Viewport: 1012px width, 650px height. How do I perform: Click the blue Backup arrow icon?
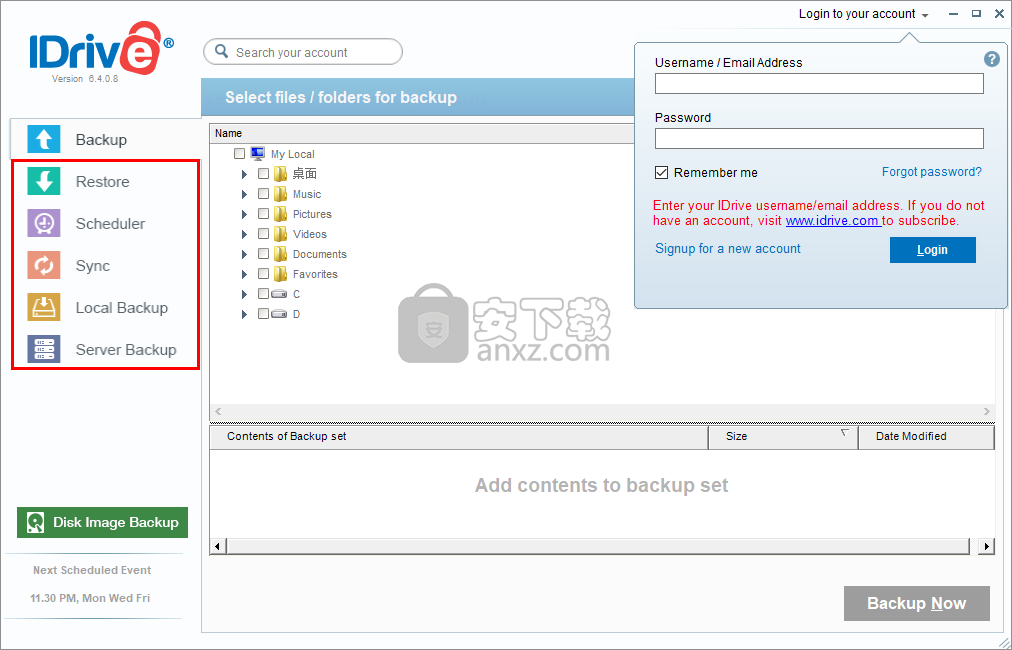point(44,139)
